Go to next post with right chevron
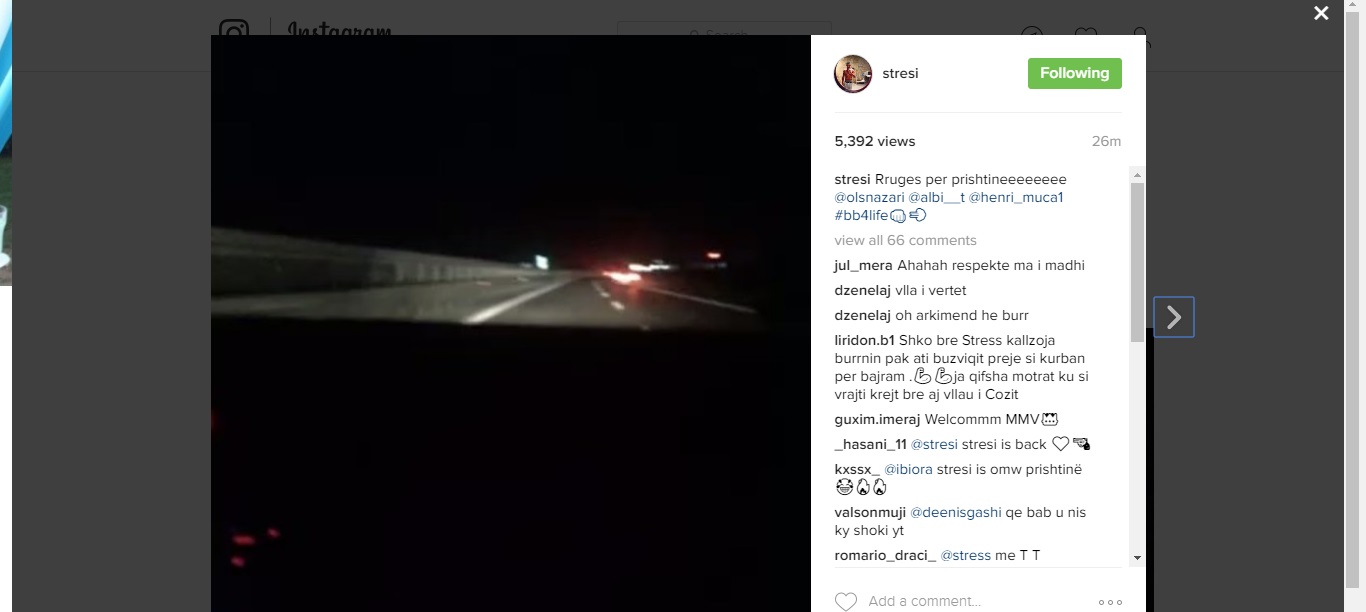This screenshot has height=612, width=1366. (x=1174, y=317)
